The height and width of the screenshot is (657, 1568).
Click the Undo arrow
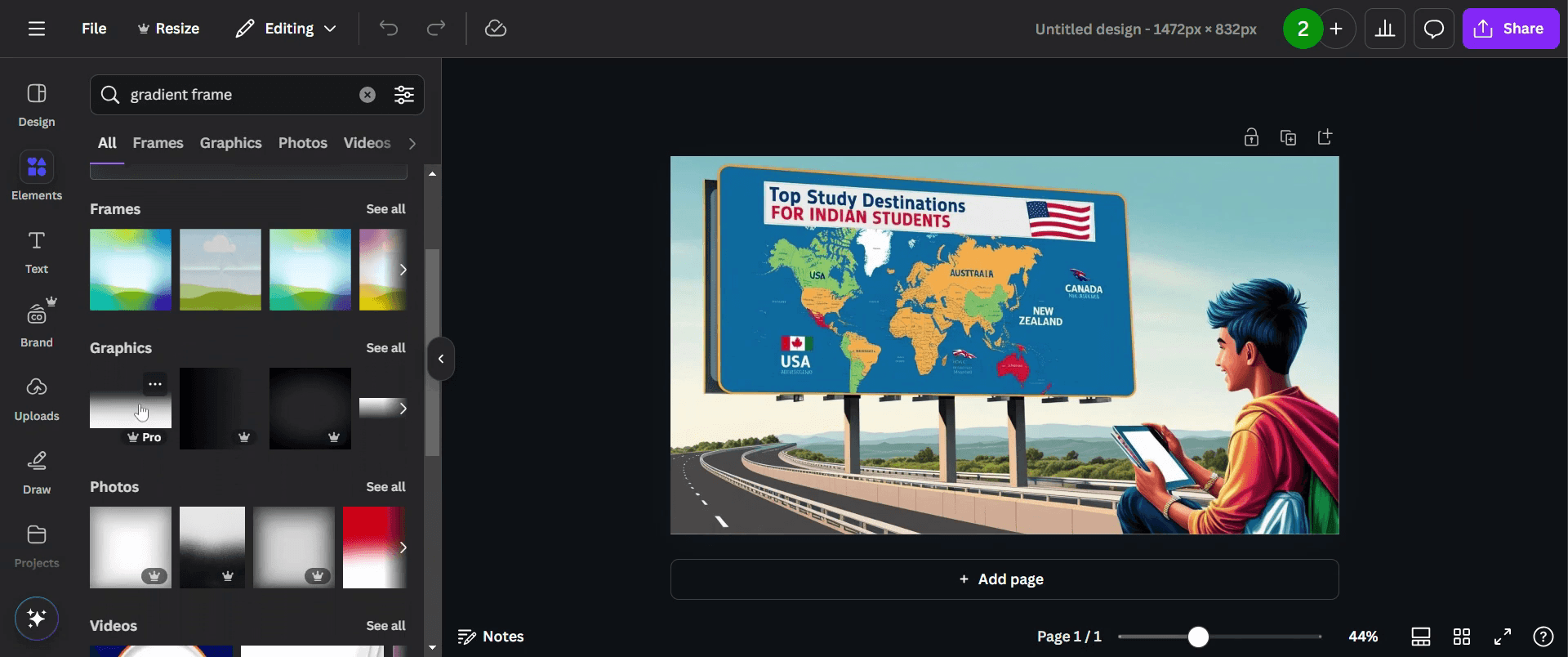pyautogui.click(x=389, y=29)
